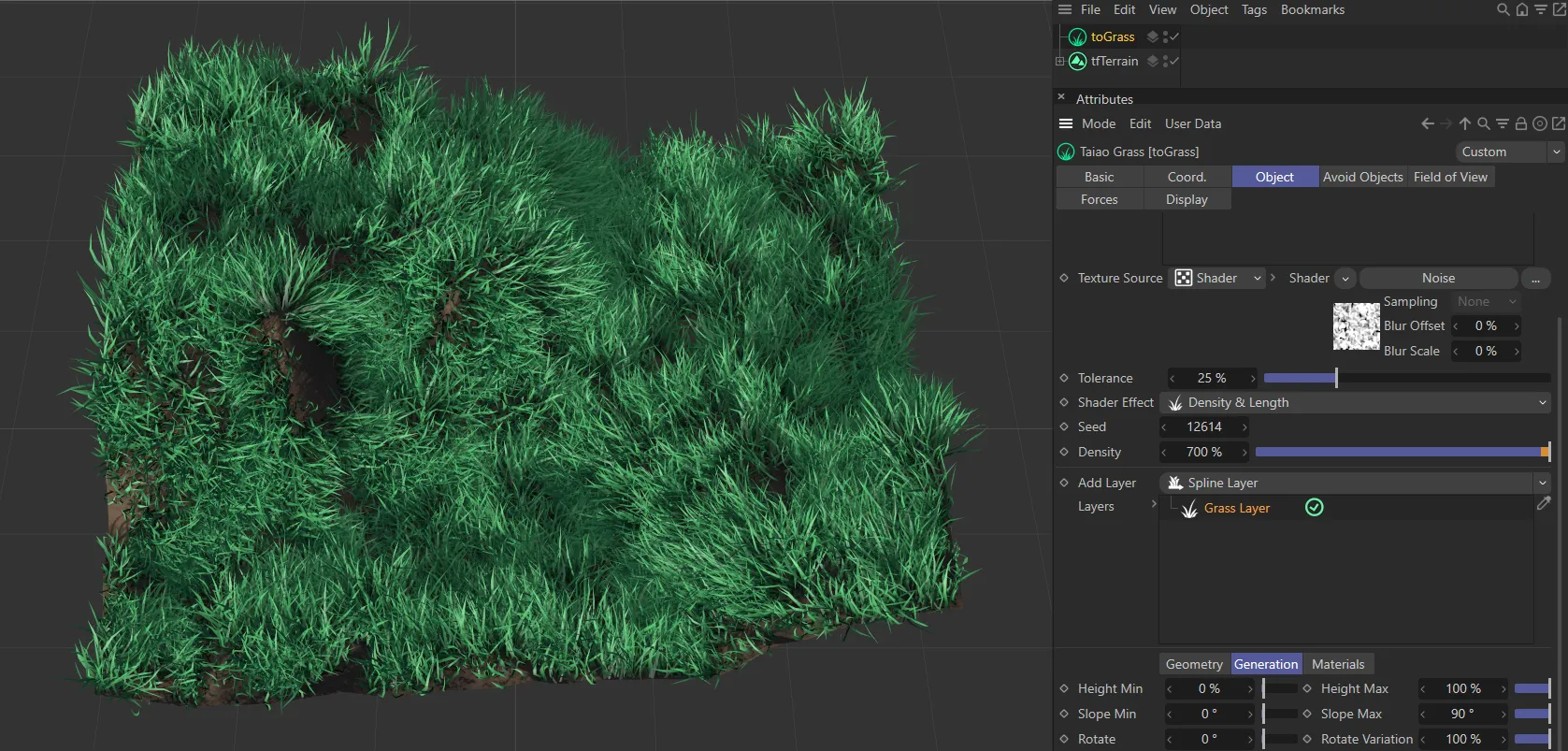This screenshot has width=1568, height=751.
Task: Click the toGrass layer icon
Action: 1153,37
